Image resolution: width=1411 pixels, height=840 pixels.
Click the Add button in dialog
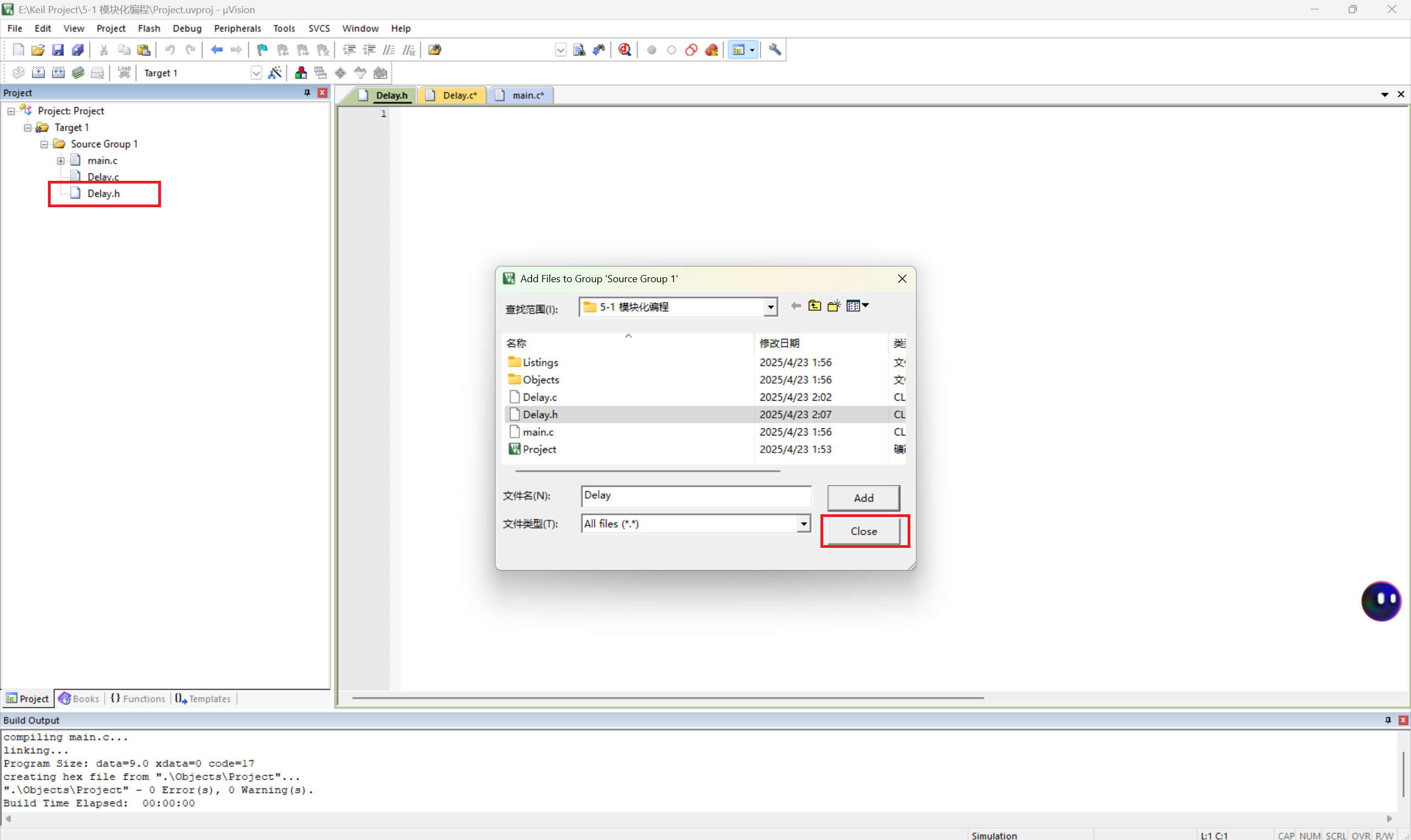pos(863,498)
